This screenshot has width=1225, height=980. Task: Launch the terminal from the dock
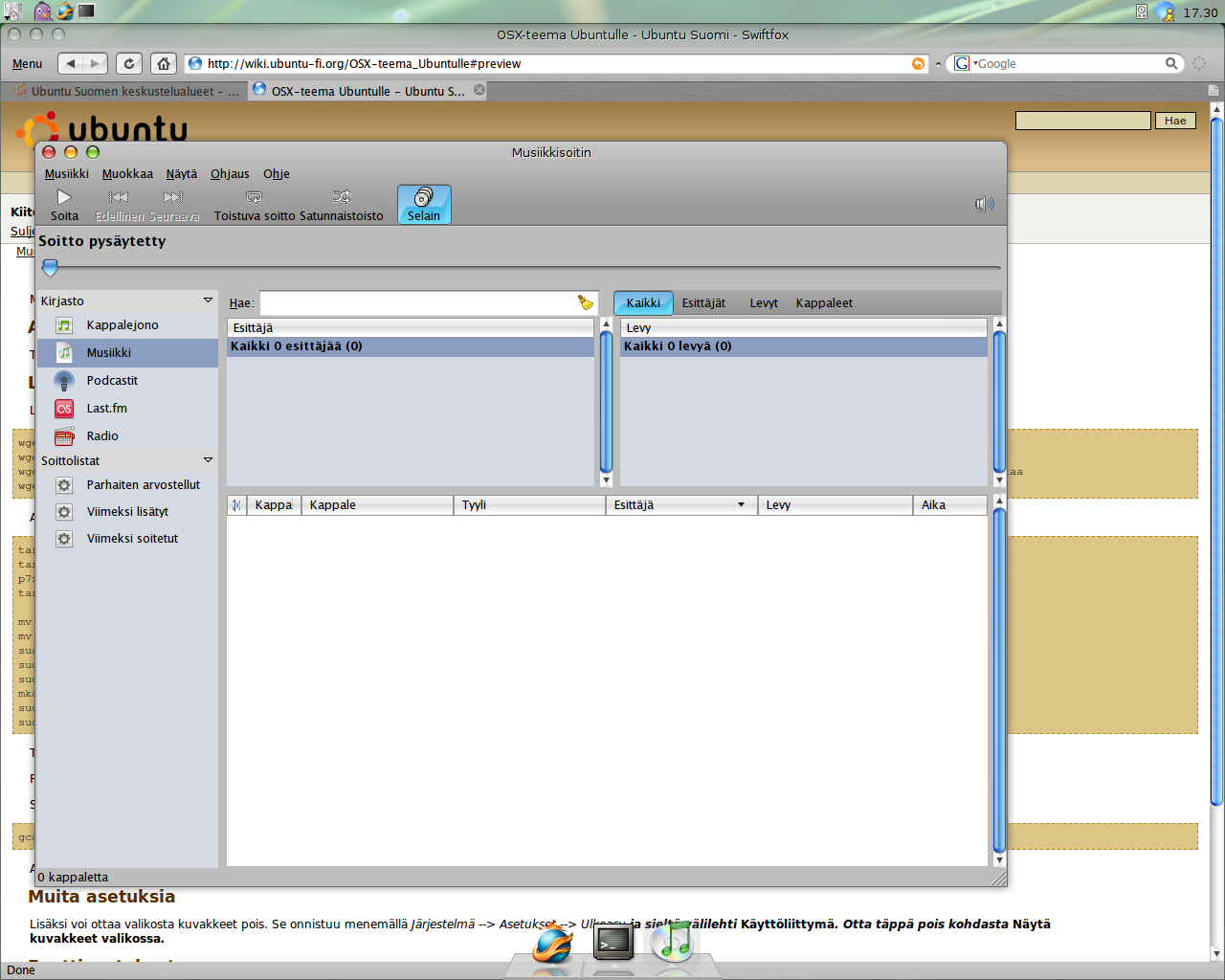pos(612,943)
